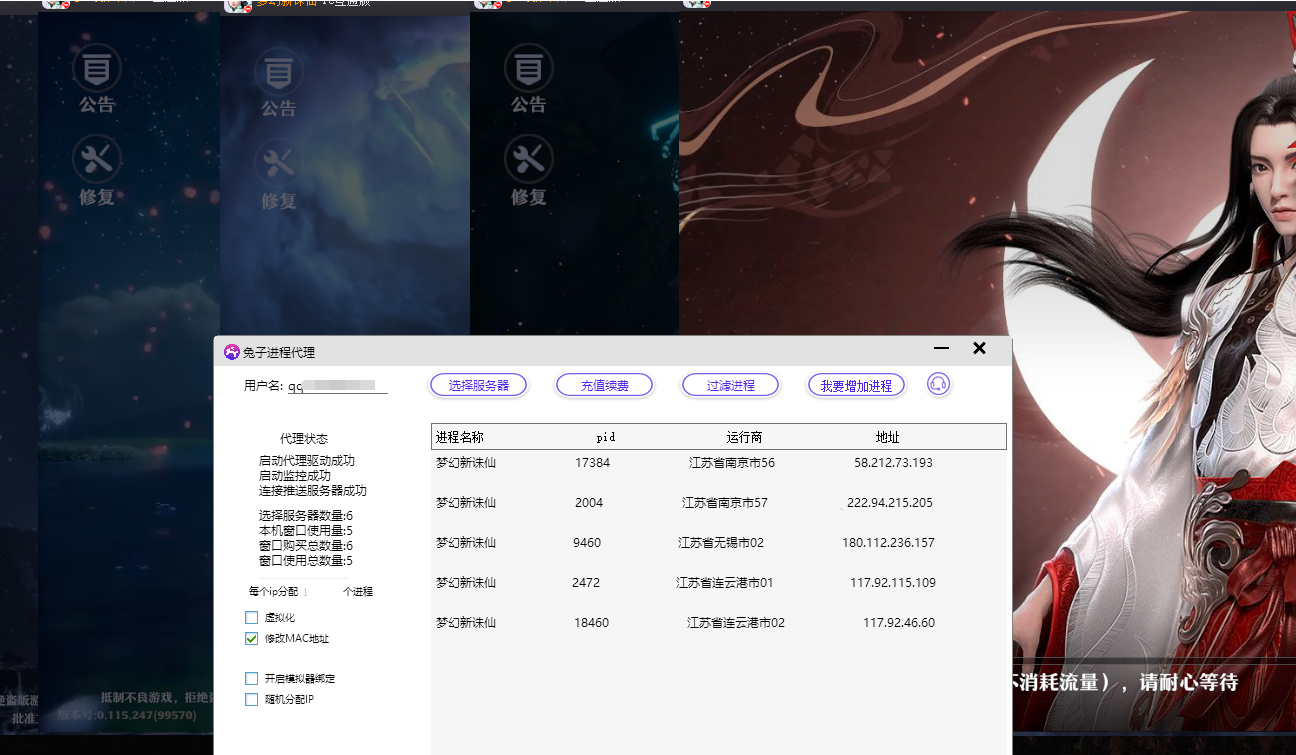Click the pid value 2472
This screenshot has width=1296, height=755.
(586, 583)
